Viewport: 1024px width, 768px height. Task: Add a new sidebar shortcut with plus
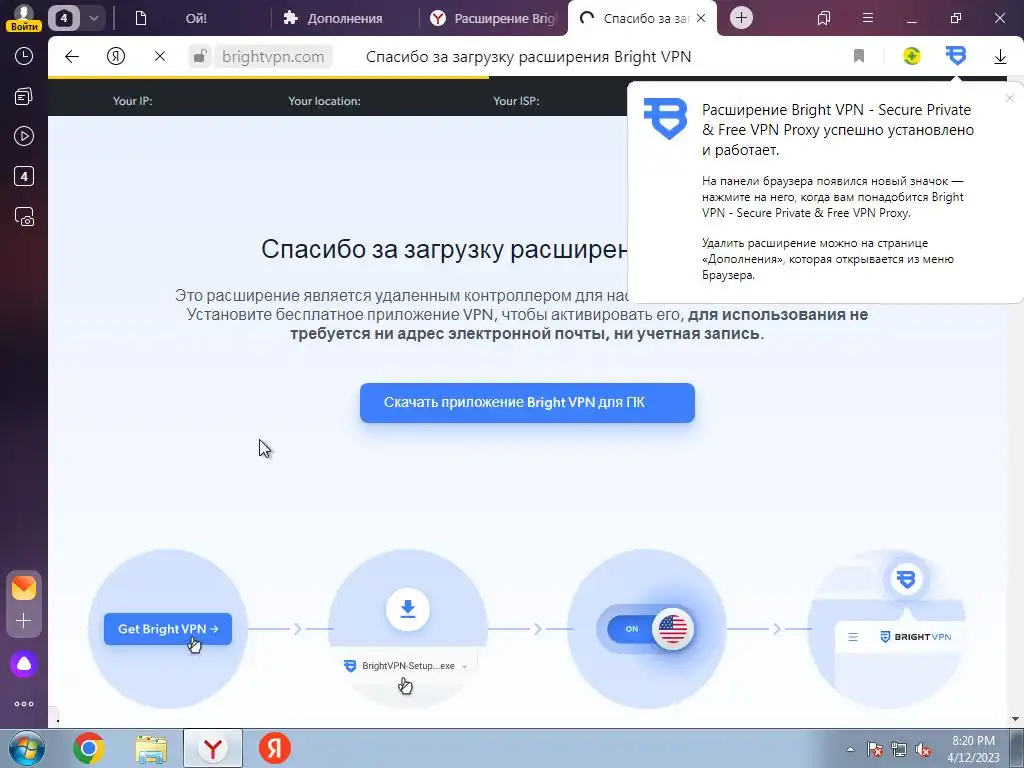(24, 620)
